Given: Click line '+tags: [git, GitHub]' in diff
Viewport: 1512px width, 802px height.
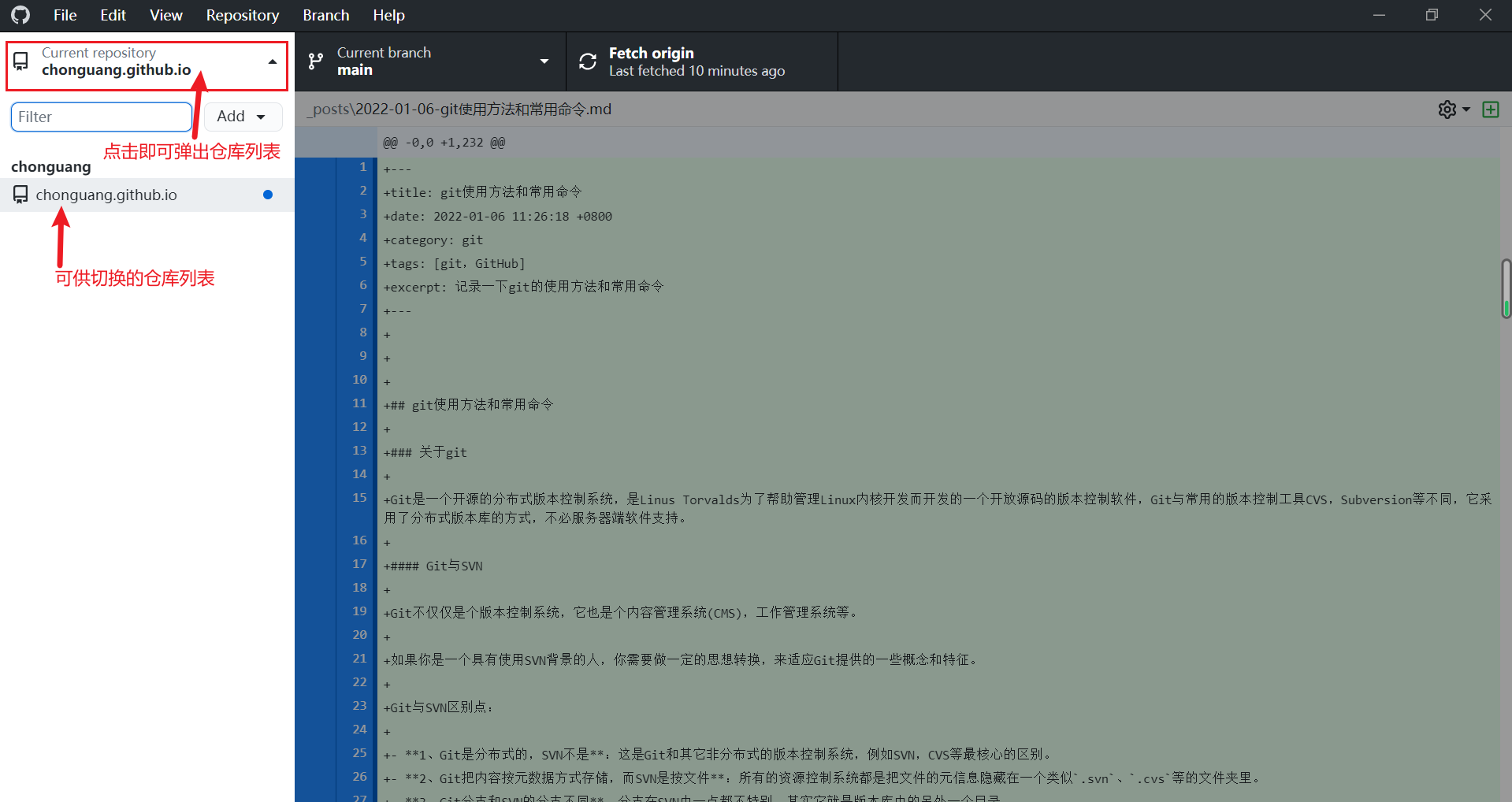Looking at the screenshot, I should click(x=455, y=263).
